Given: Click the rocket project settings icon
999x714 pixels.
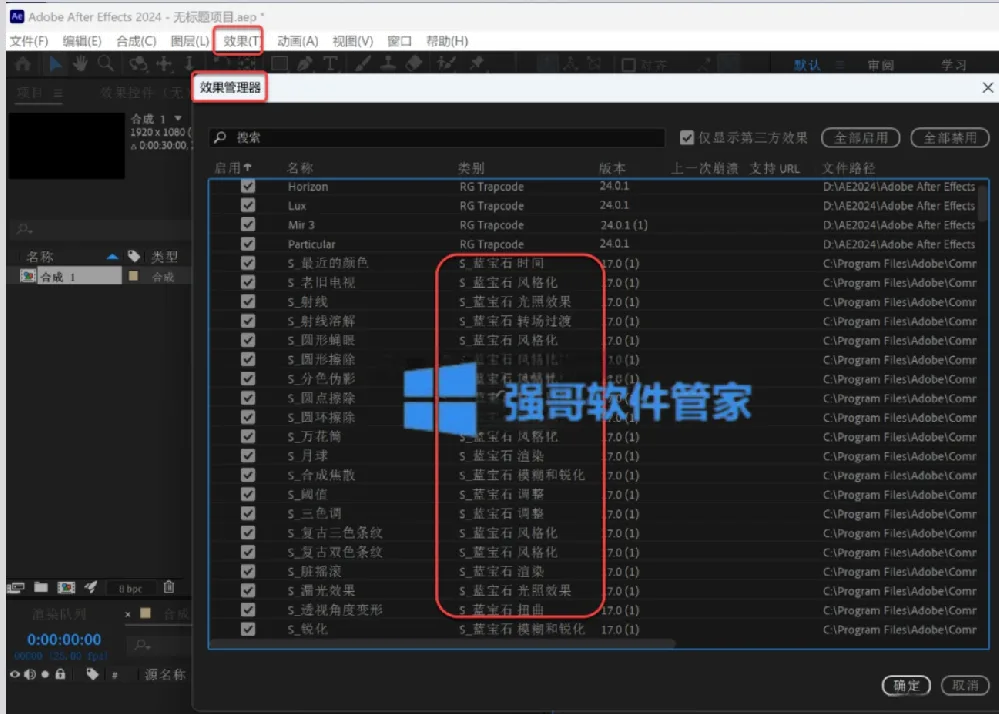Looking at the screenshot, I should (x=90, y=587).
